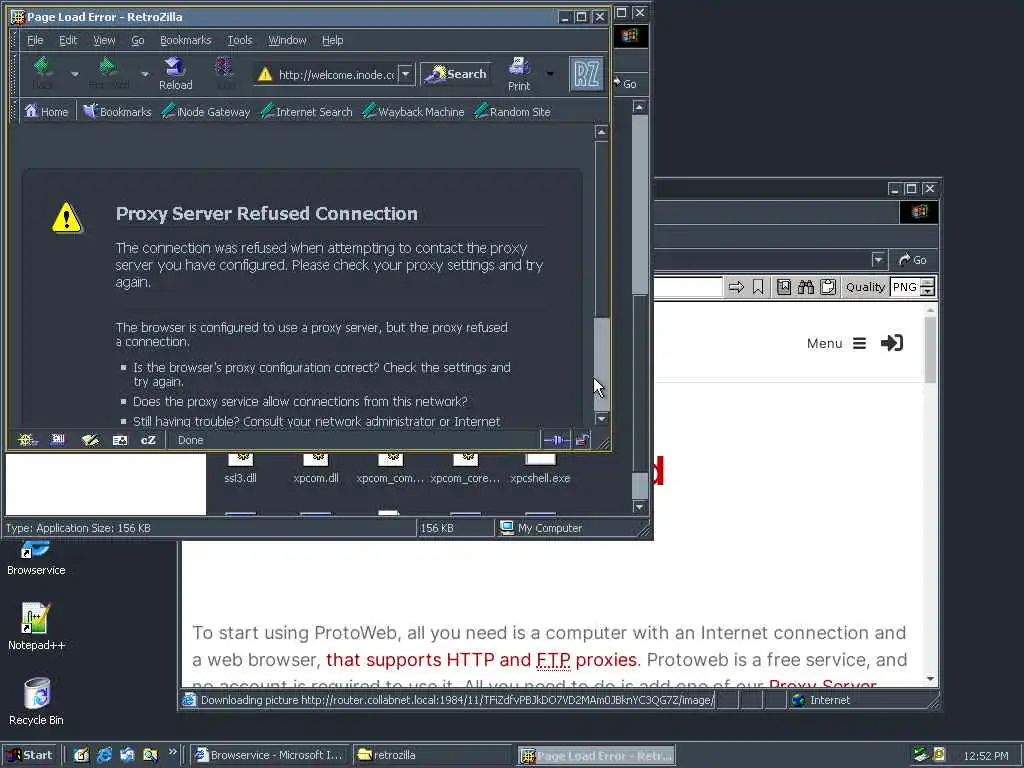1024x768 pixels.
Task: Click the security lock icon in the RetroZilla status bar
Action: click(582, 440)
